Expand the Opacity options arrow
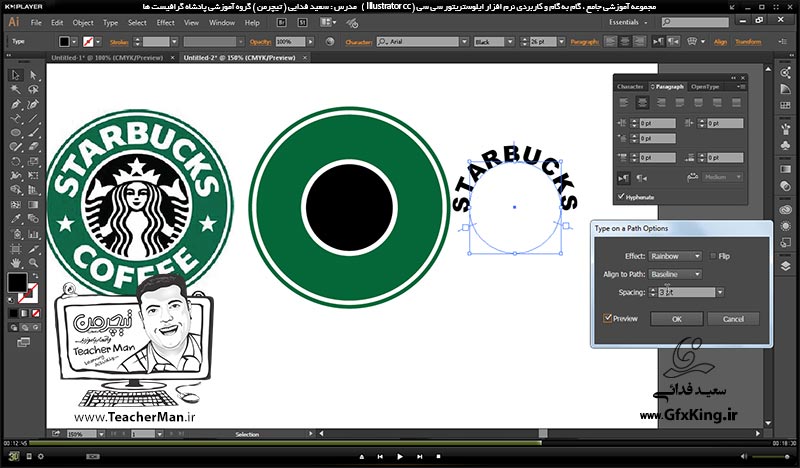 point(311,42)
